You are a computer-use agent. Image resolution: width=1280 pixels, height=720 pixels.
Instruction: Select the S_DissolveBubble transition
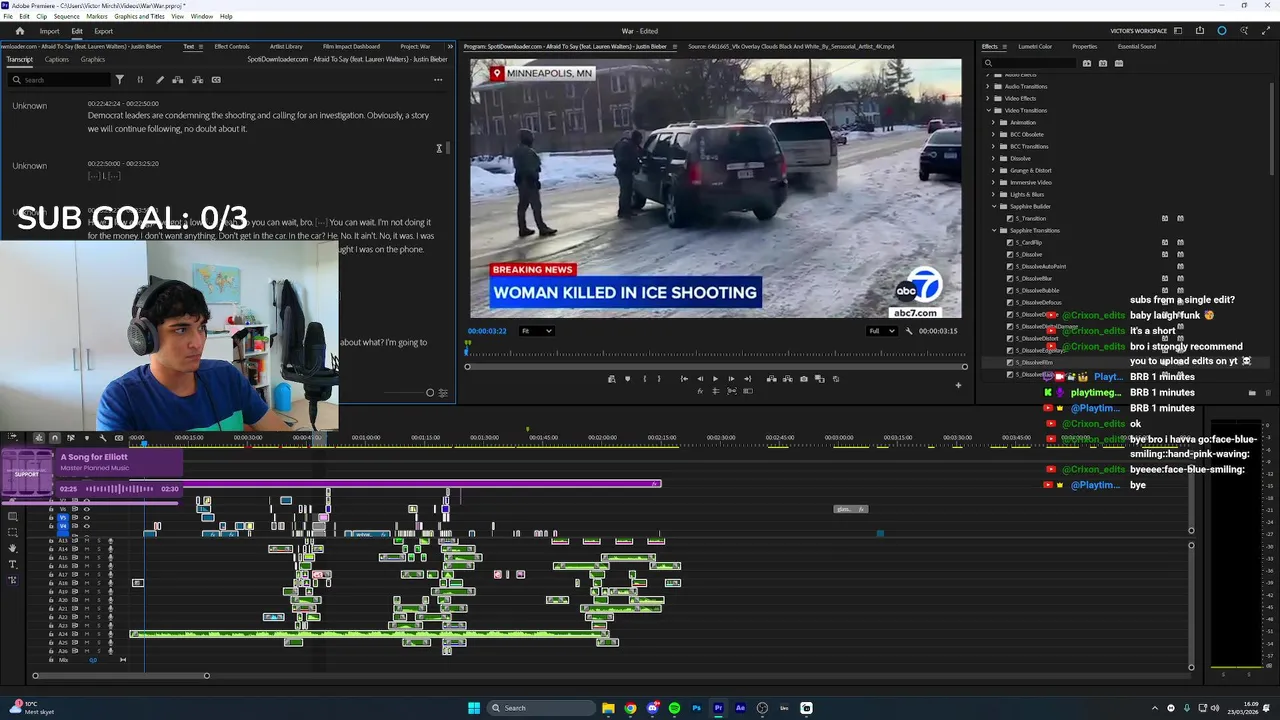point(1037,290)
